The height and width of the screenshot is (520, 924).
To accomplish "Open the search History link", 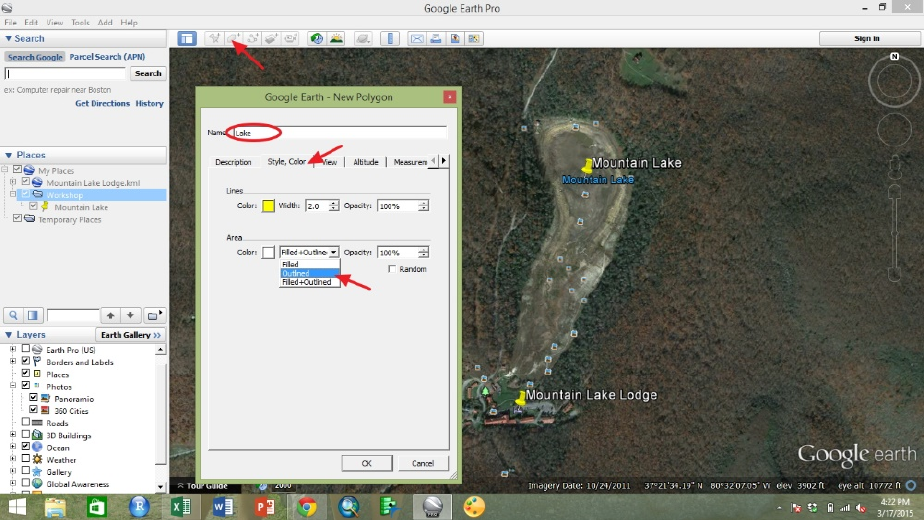I will (x=150, y=103).
